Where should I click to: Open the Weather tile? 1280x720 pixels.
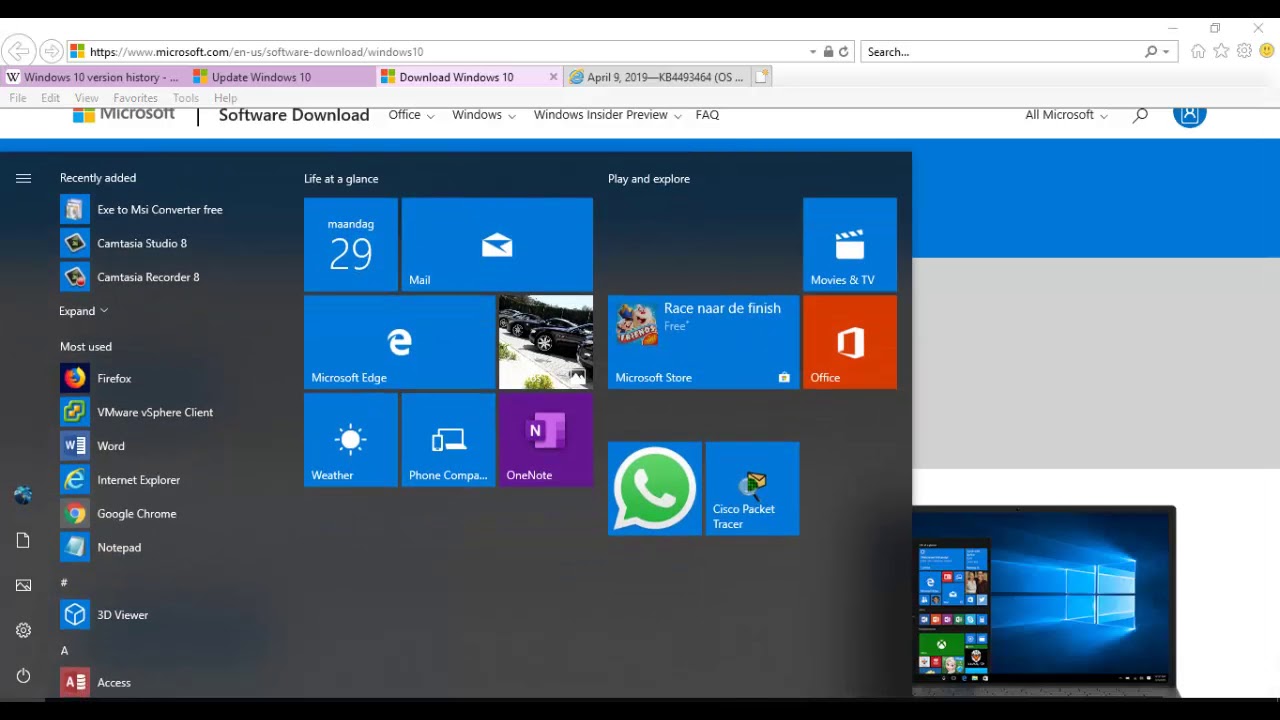click(351, 440)
